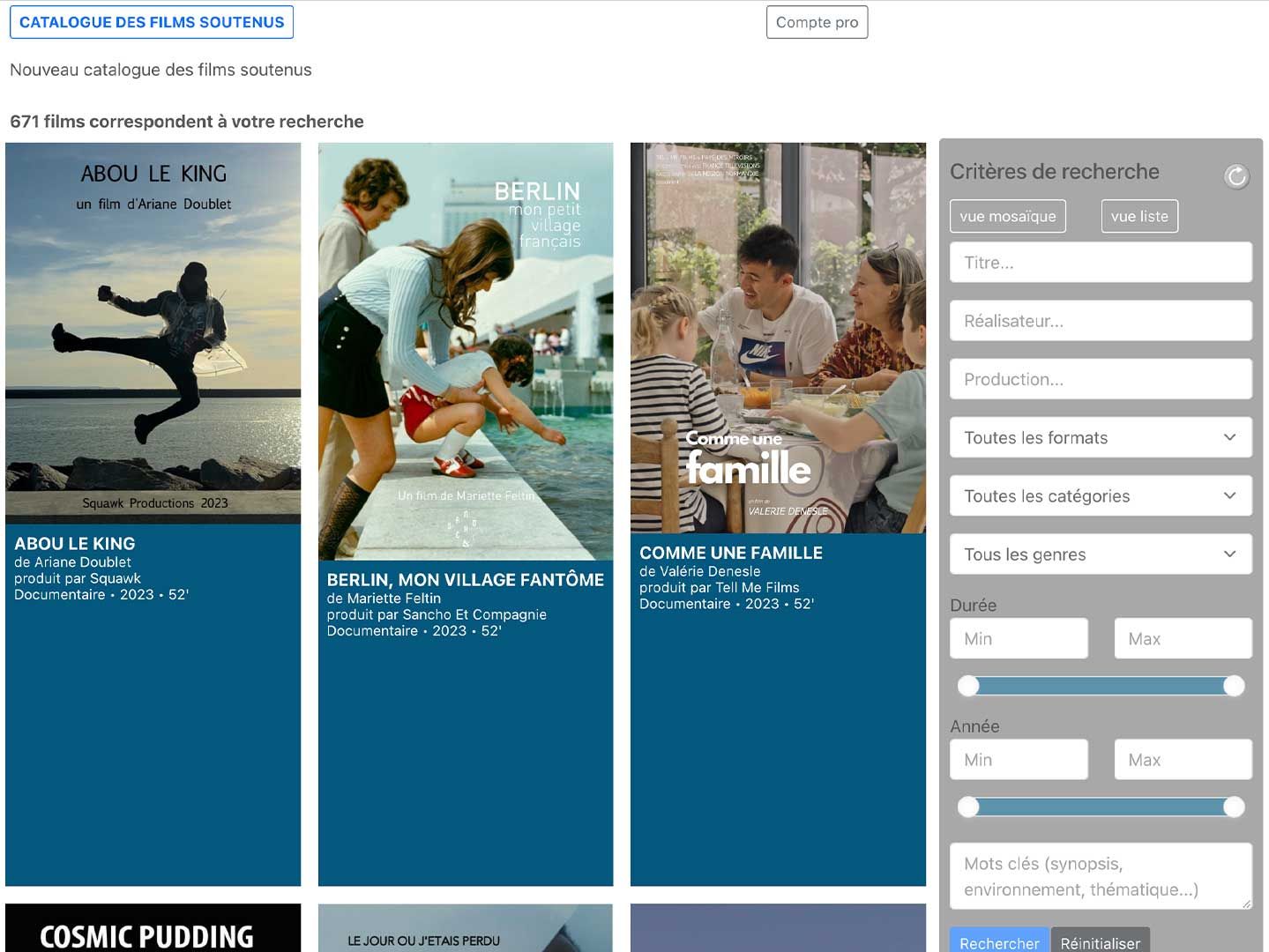The image size is (1269, 952).
Task: Click the text 'produit par Tell Me Films'
Action: click(x=720, y=588)
